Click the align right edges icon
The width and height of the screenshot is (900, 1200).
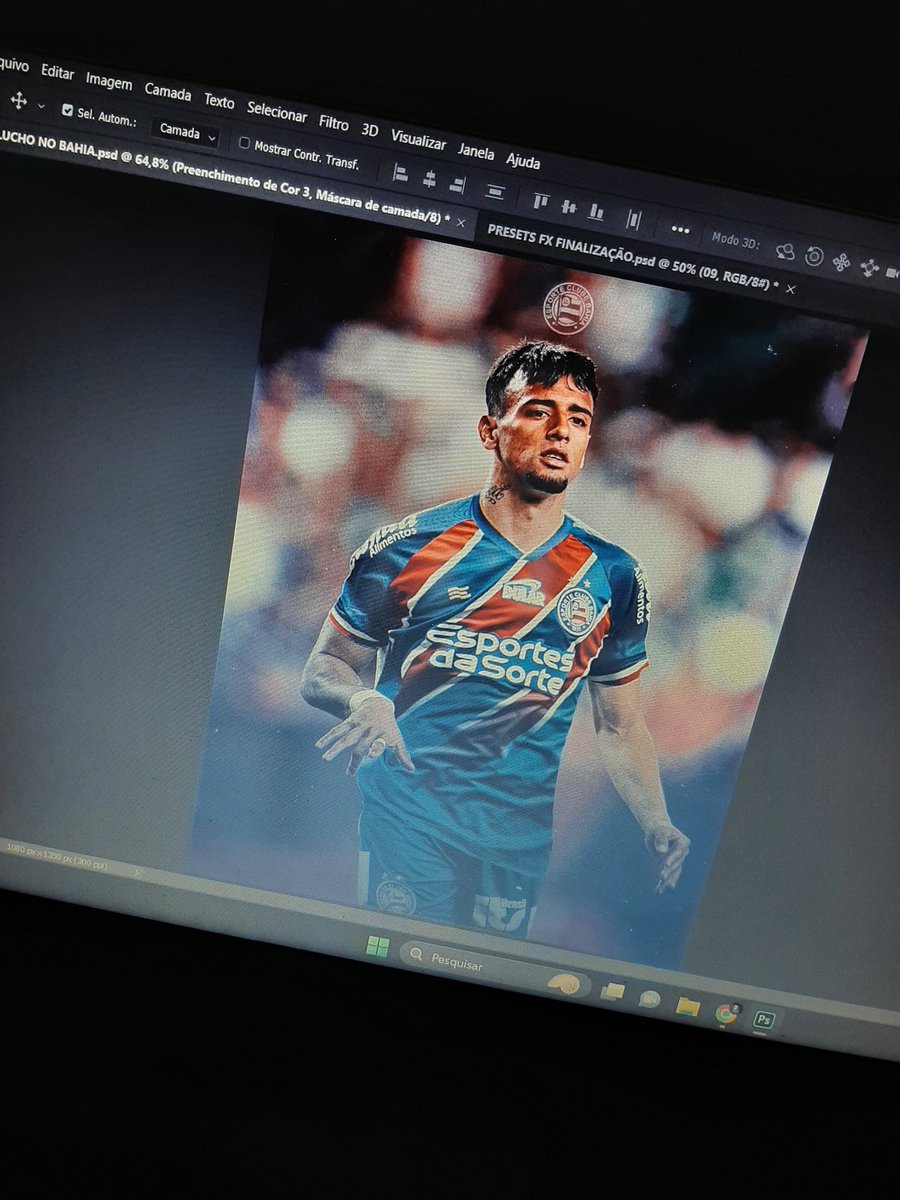457,184
